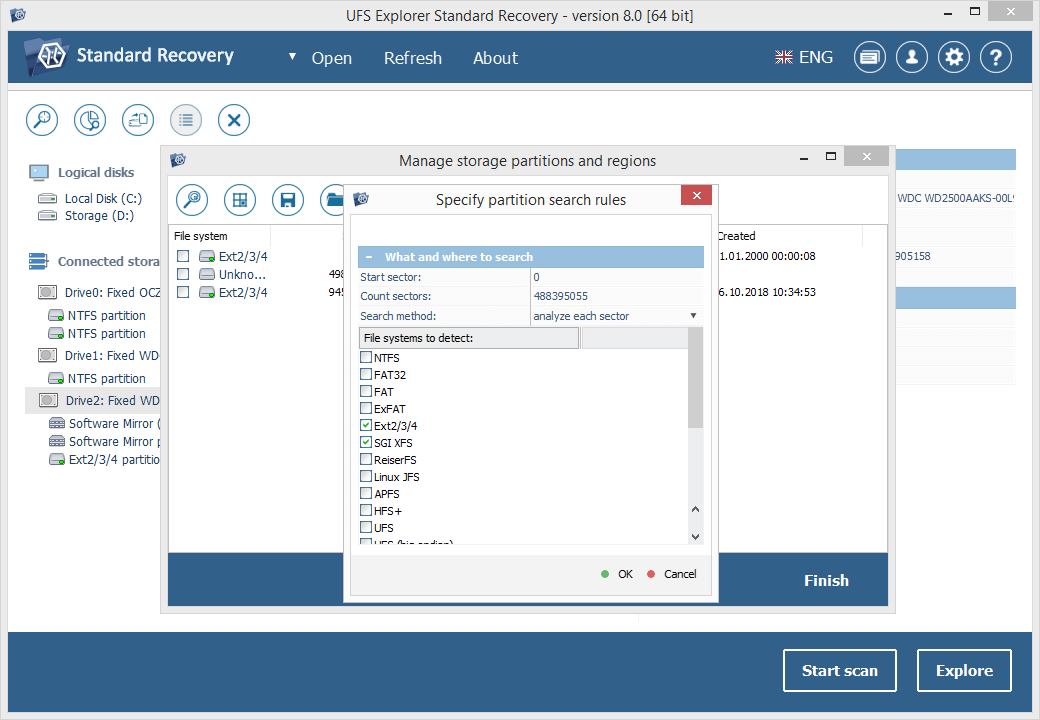The width and height of the screenshot is (1040, 720).
Task: Click the search partitions icon in Manage dialog
Action: tap(192, 200)
